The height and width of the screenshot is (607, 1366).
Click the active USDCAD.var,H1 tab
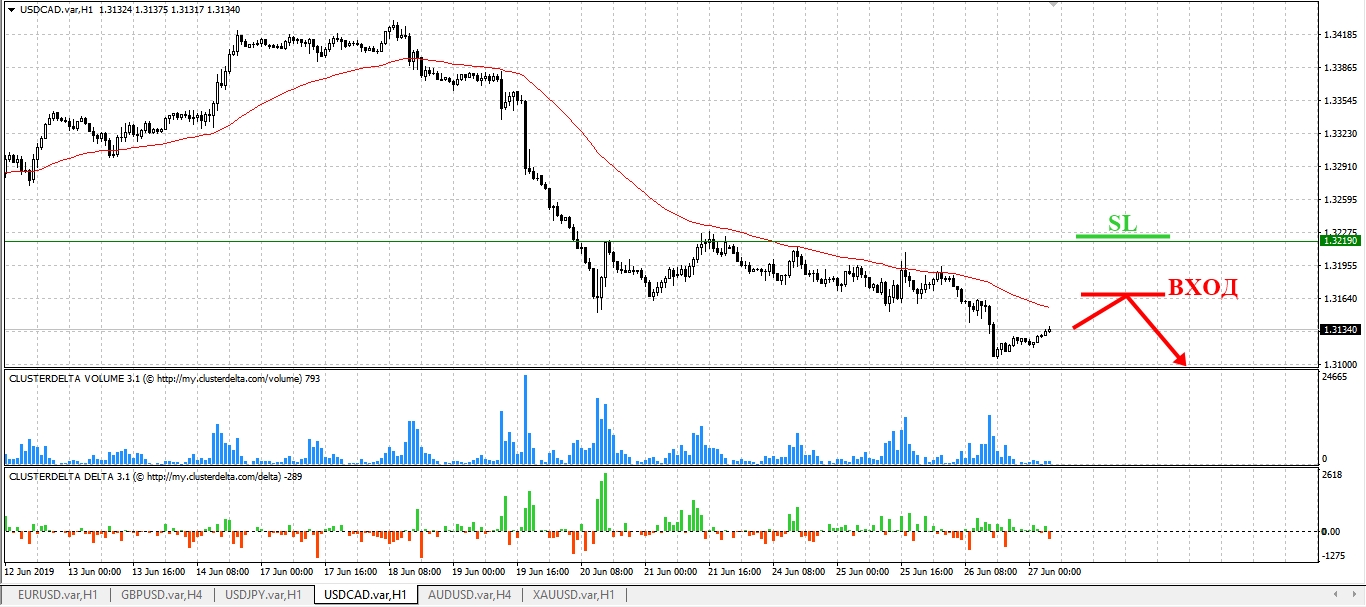[x=366, y=595]
